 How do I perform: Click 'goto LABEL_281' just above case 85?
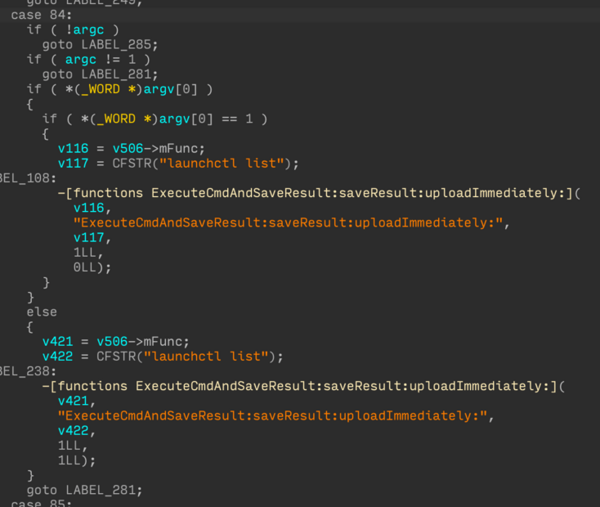point(83,489)
